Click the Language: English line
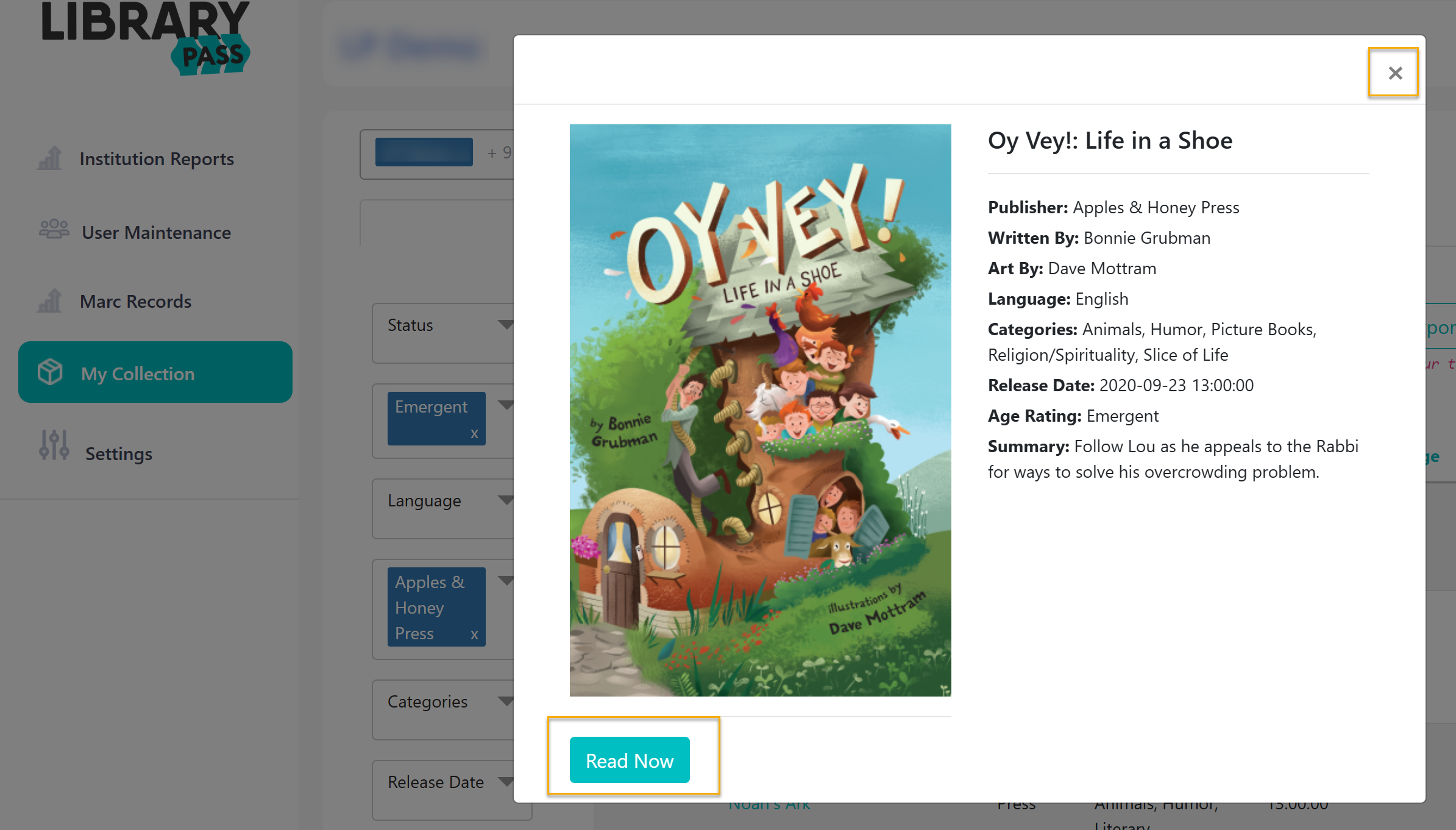Viewport: 1456px width, 830px height. (x=1058, y=299)
